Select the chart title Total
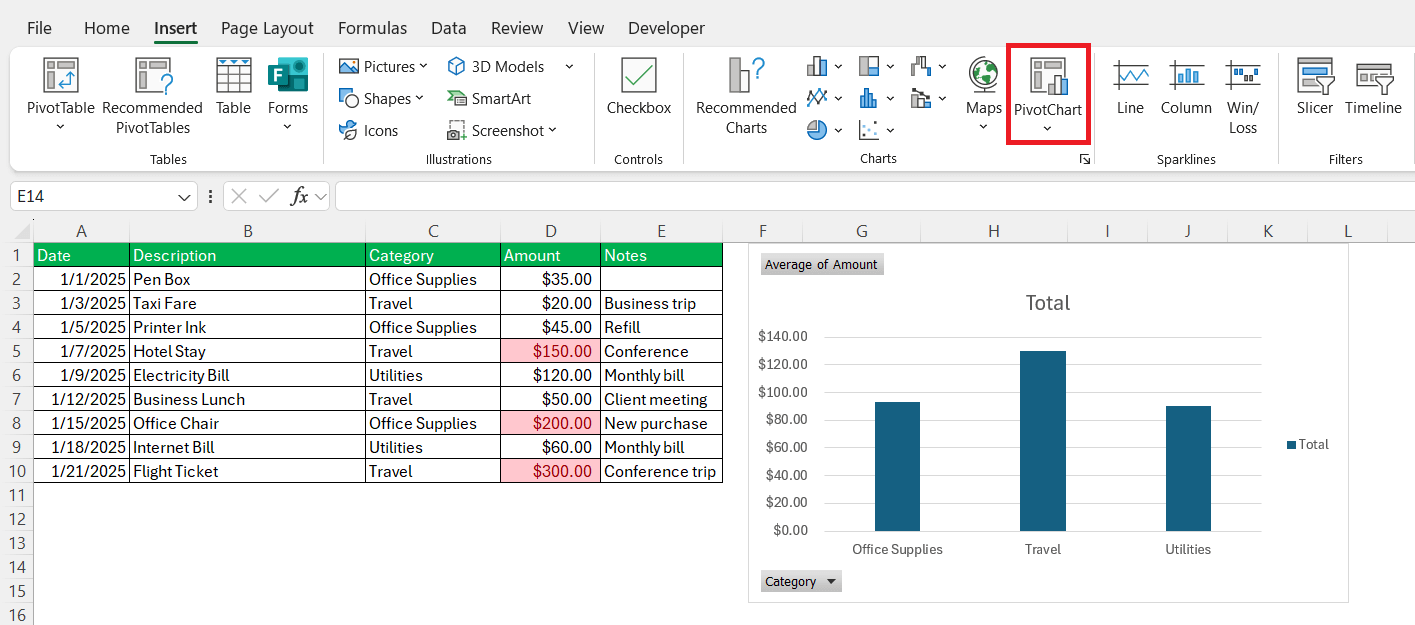Screen dimensions: 1415x625 click(1048, 303)
